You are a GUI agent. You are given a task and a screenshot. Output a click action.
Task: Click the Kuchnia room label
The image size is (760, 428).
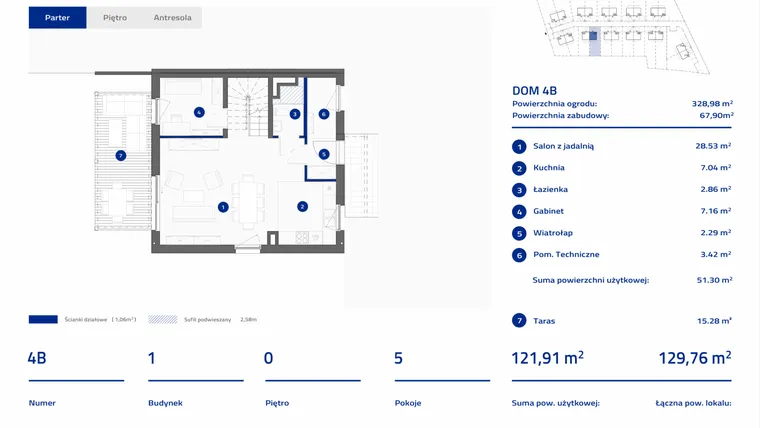(x=549, y=168)
